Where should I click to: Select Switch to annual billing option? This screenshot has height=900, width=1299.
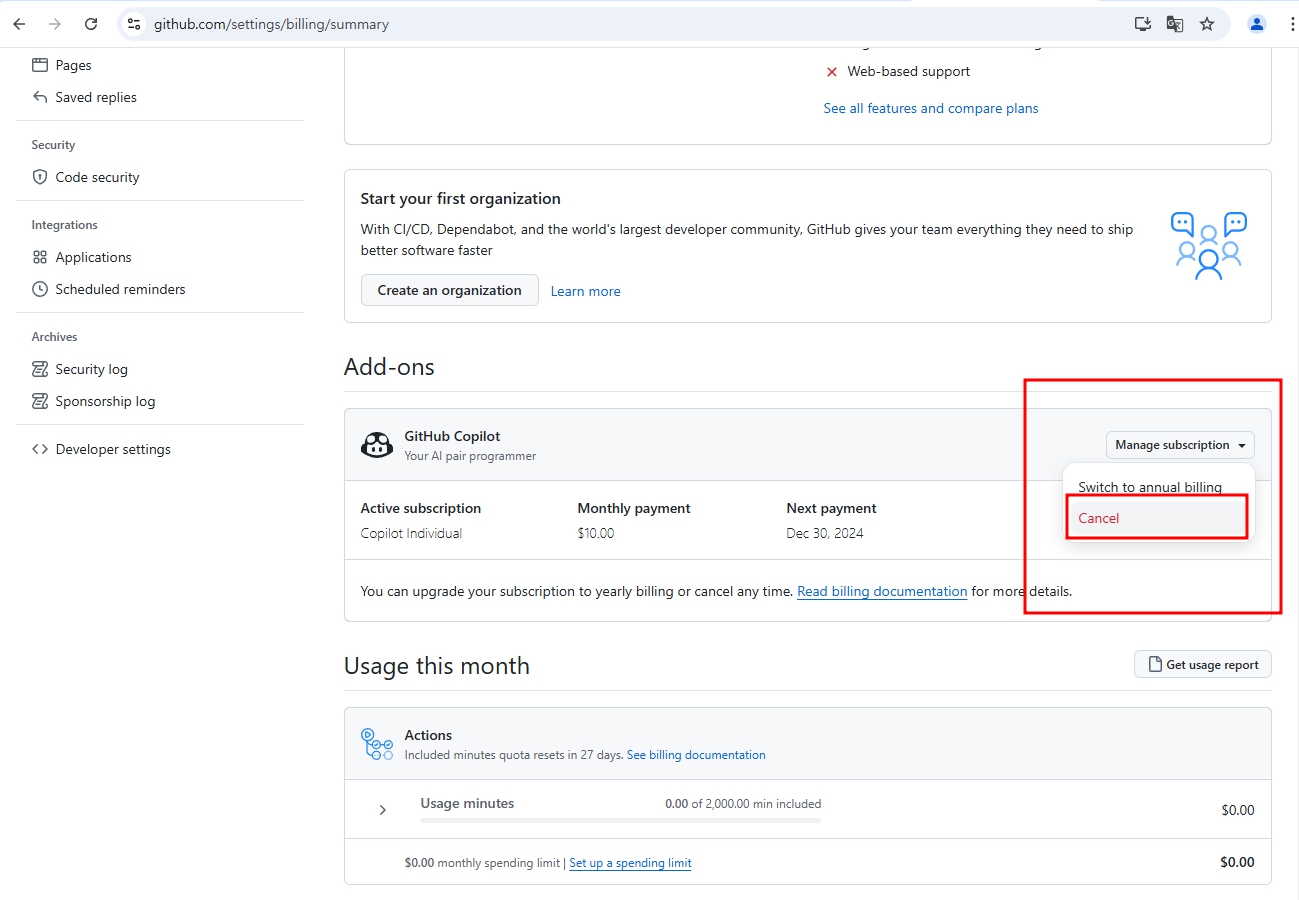pos(1150,488)
